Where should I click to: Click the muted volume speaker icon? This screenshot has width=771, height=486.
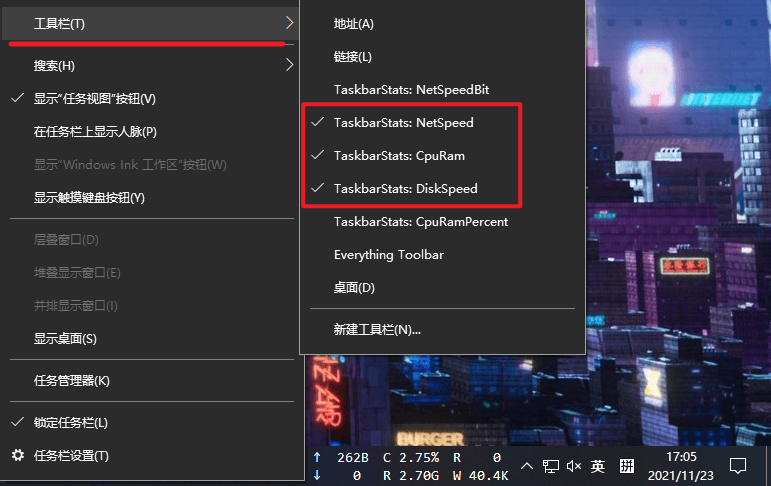tap(574, 466)
